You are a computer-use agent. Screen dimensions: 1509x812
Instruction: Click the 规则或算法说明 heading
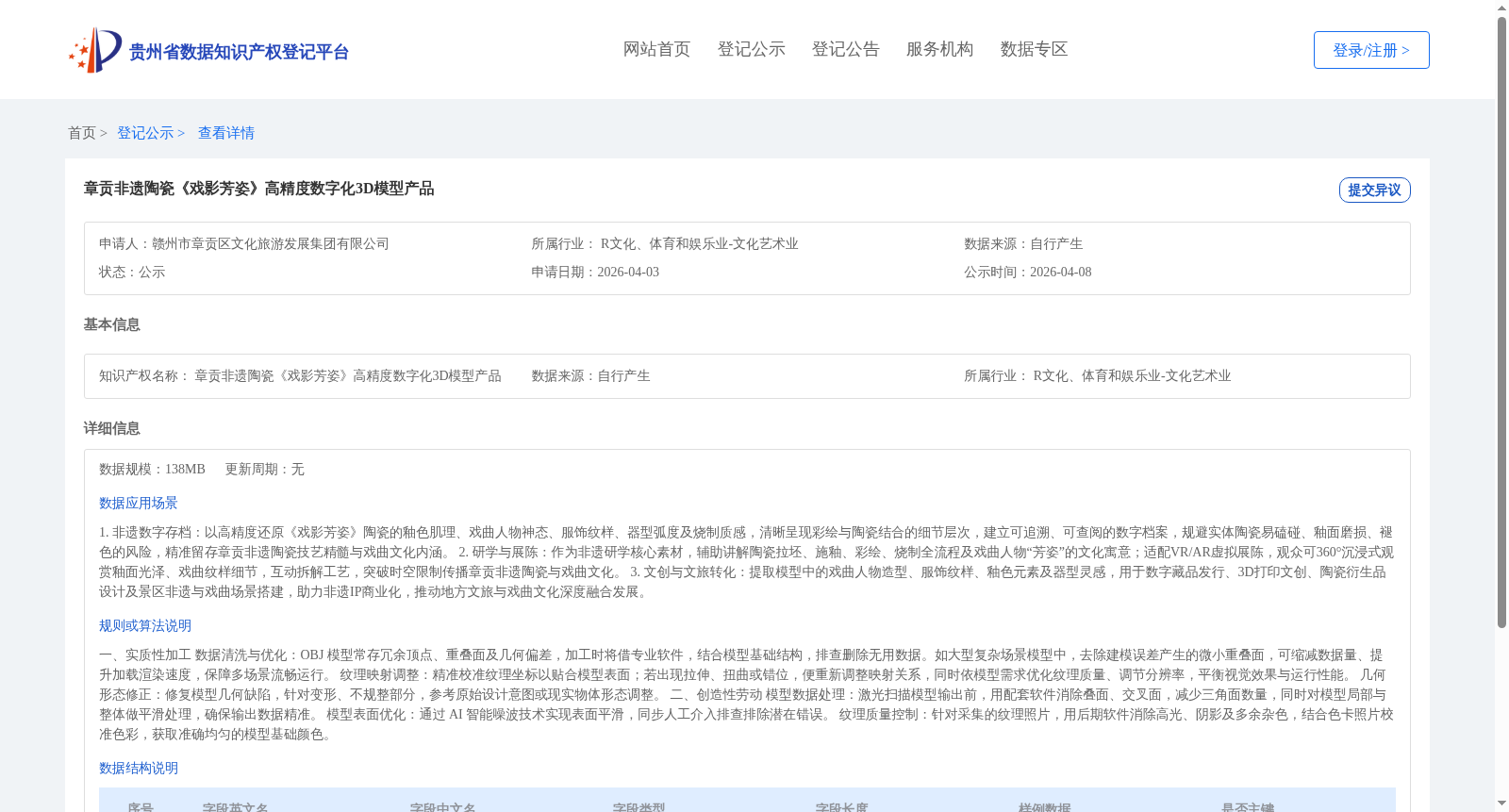145,625
